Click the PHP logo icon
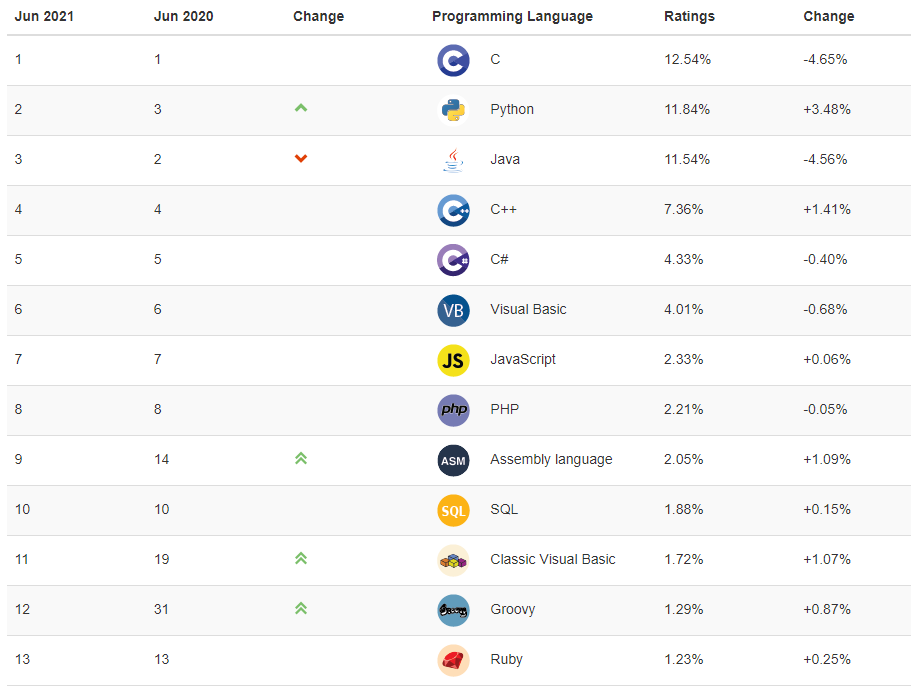 pyautogui.click(x=453, y=410)
